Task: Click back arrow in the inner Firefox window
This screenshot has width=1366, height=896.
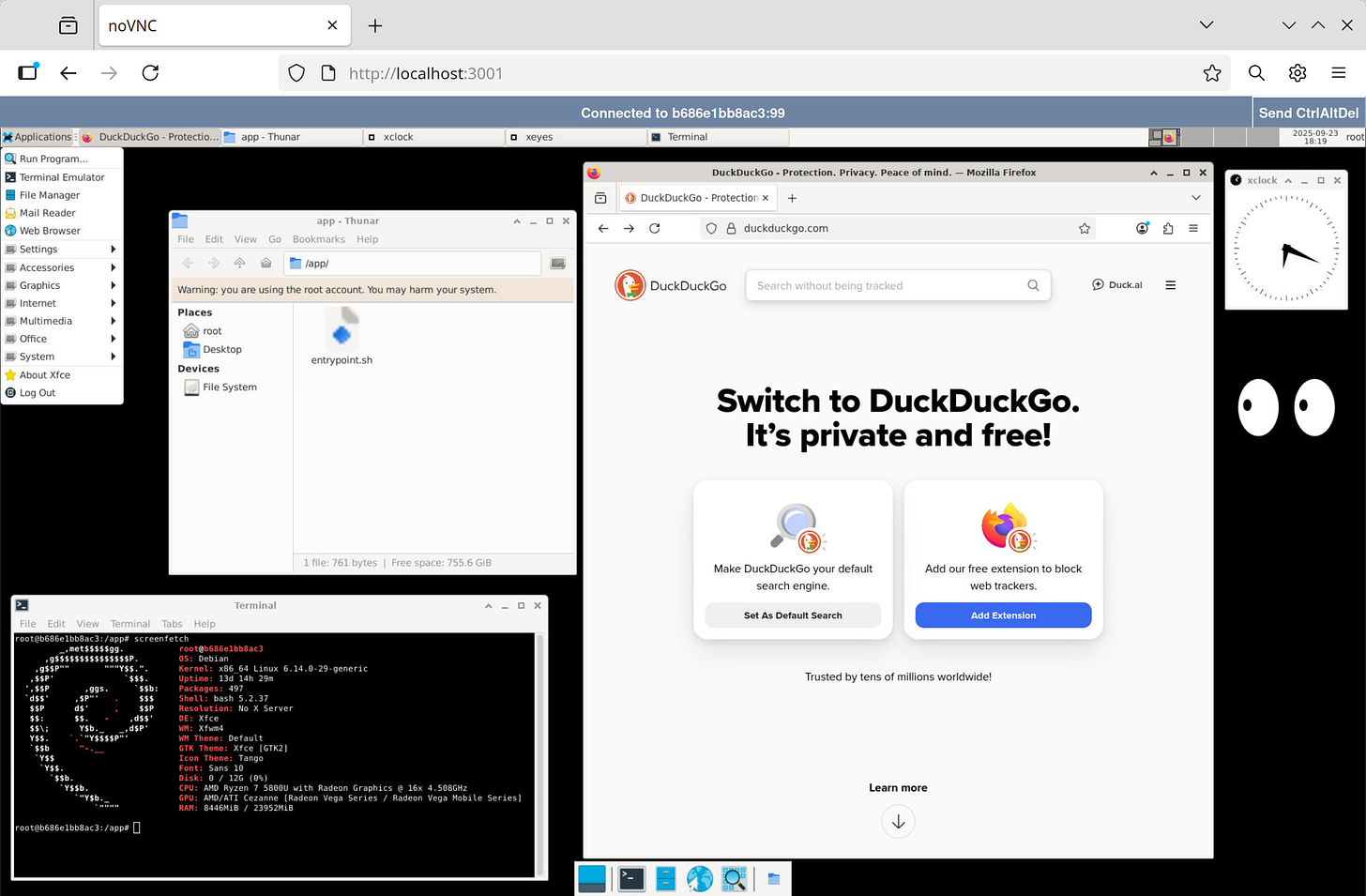Action: pos(603,228)
